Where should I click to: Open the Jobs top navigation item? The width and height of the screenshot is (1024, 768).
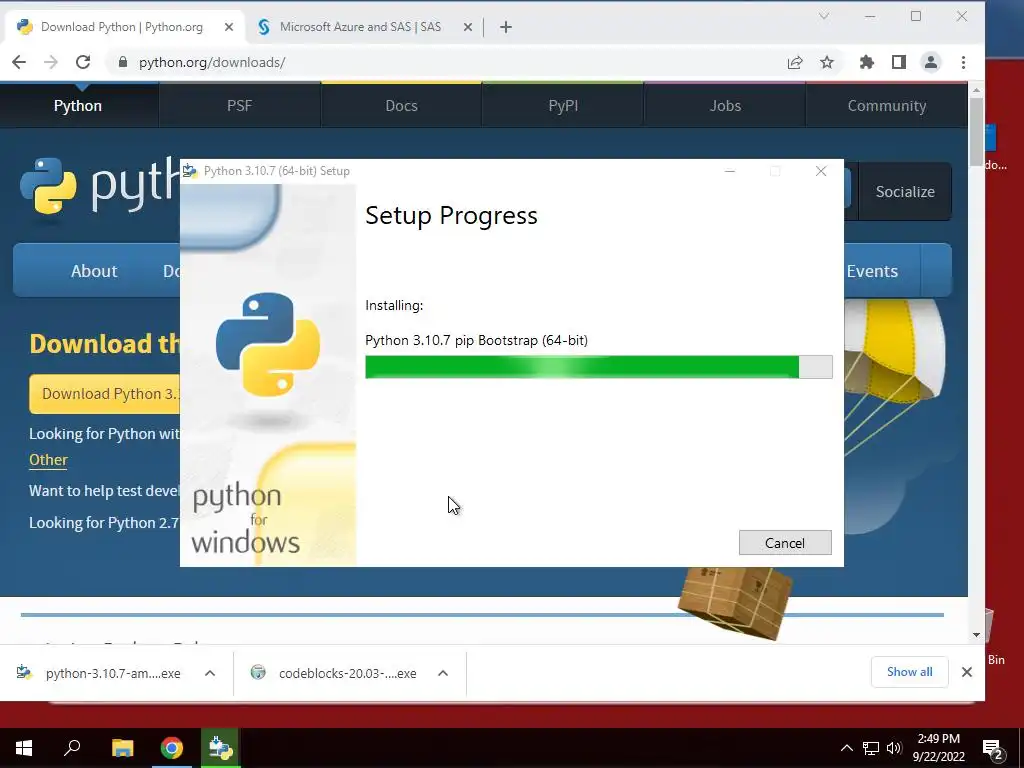pos(725,106)
